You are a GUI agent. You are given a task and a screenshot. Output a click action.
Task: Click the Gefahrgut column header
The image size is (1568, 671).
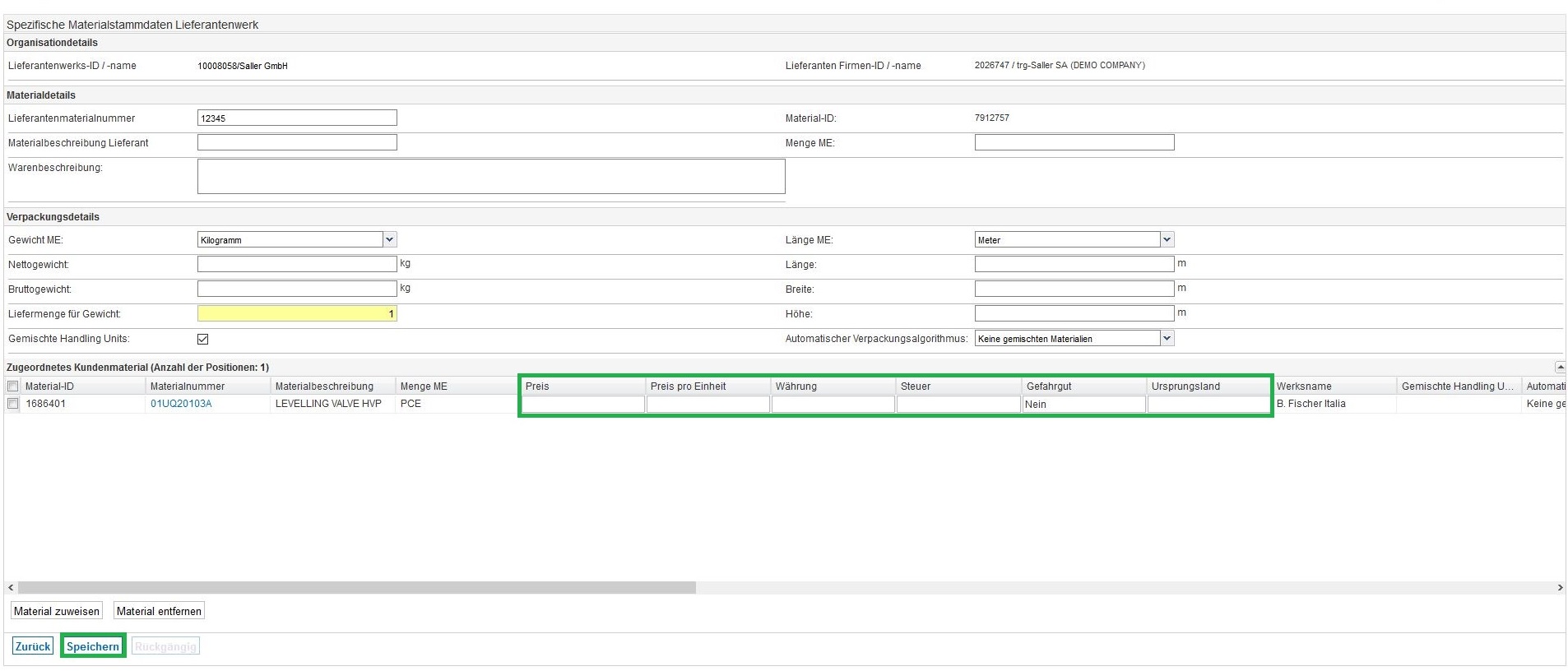pos(1084,386)
